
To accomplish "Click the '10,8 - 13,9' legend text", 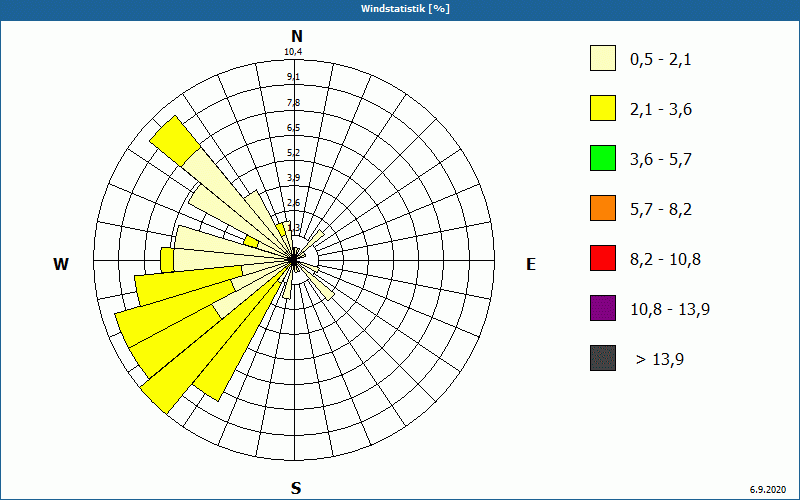I will pos(670,310).
